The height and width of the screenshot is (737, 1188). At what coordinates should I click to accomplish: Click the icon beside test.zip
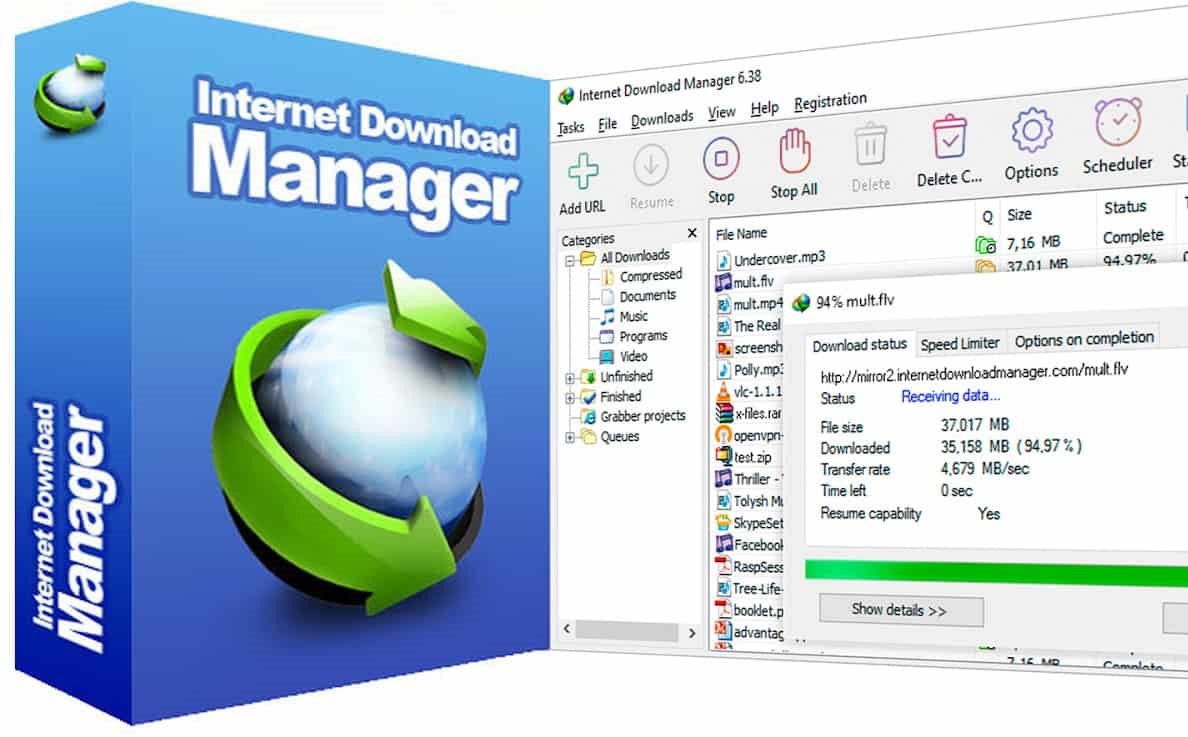[x=724, y=457]
